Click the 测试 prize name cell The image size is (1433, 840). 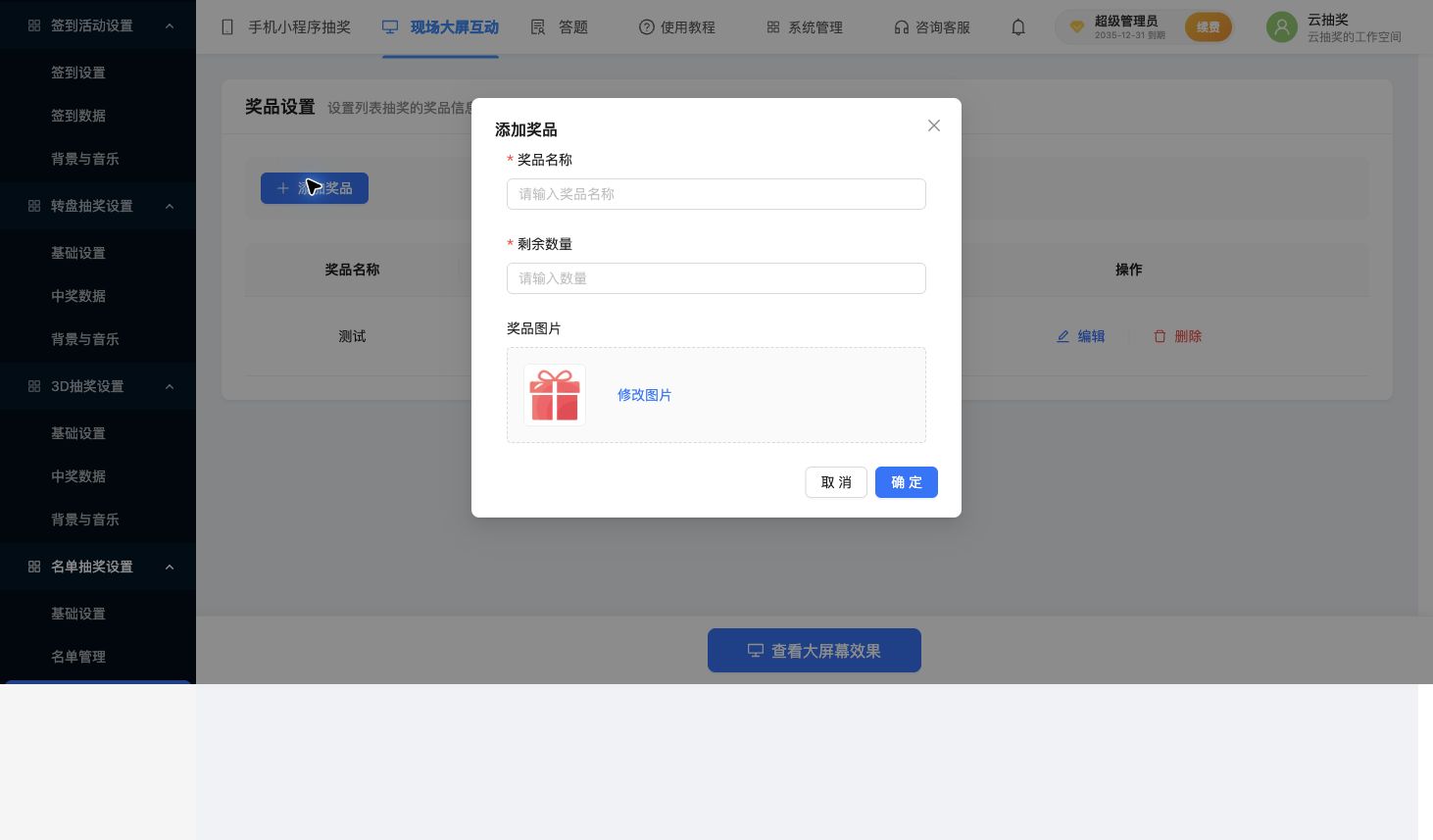coord(352,336)
